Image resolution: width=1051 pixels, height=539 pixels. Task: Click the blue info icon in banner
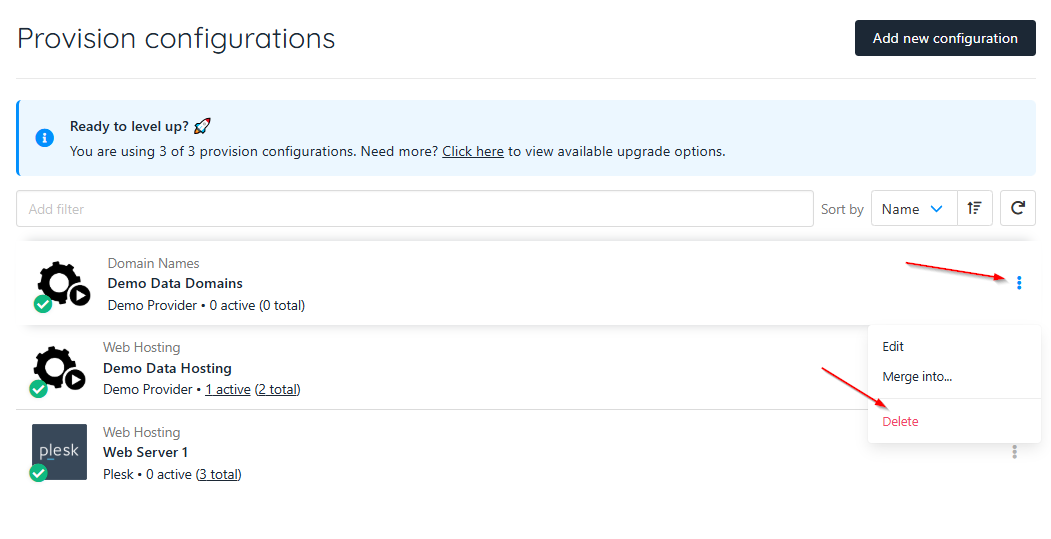[45, 138]
